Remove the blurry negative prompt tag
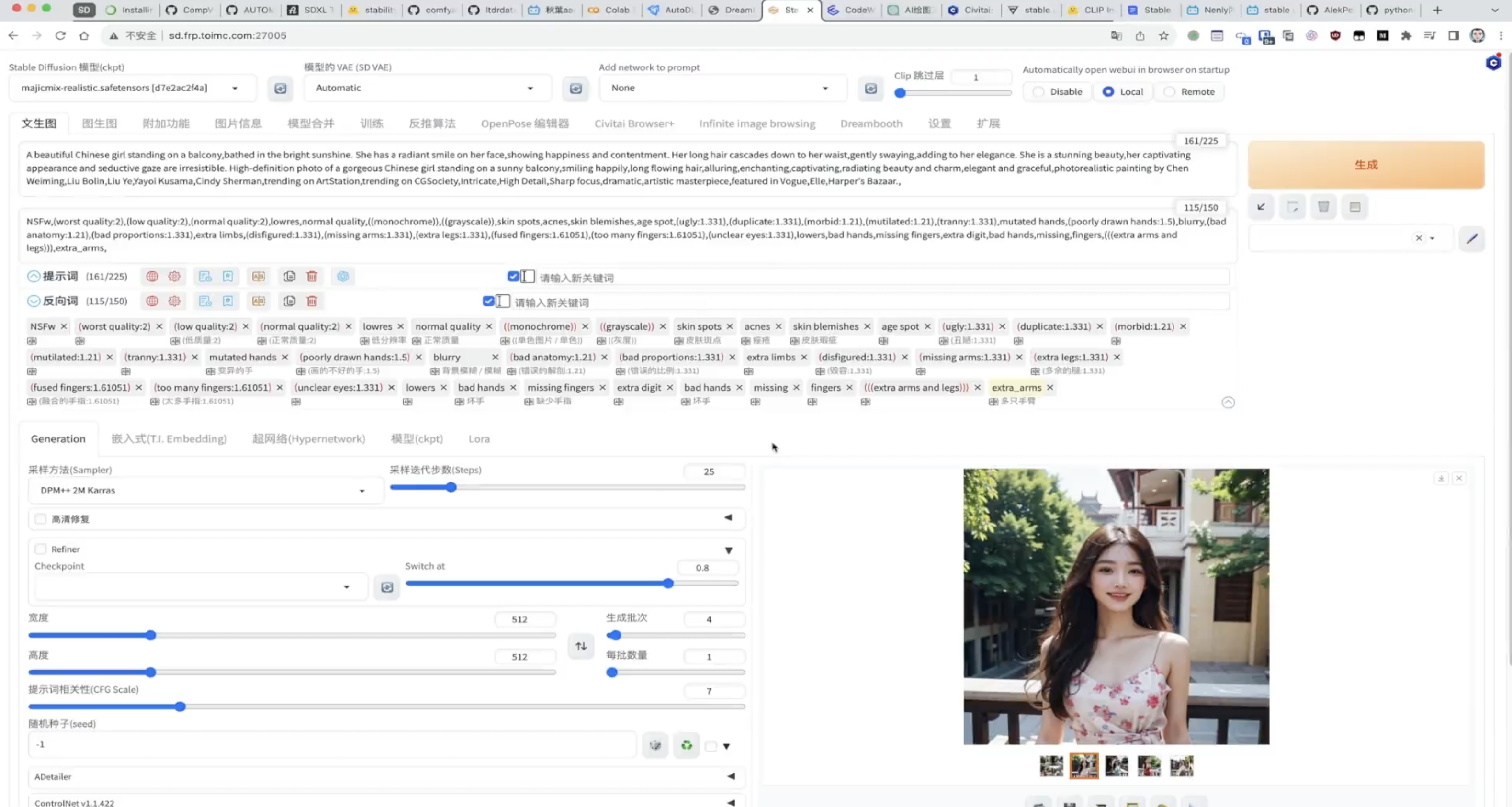This screenshot has width=1512, height=807. point(495,357)
